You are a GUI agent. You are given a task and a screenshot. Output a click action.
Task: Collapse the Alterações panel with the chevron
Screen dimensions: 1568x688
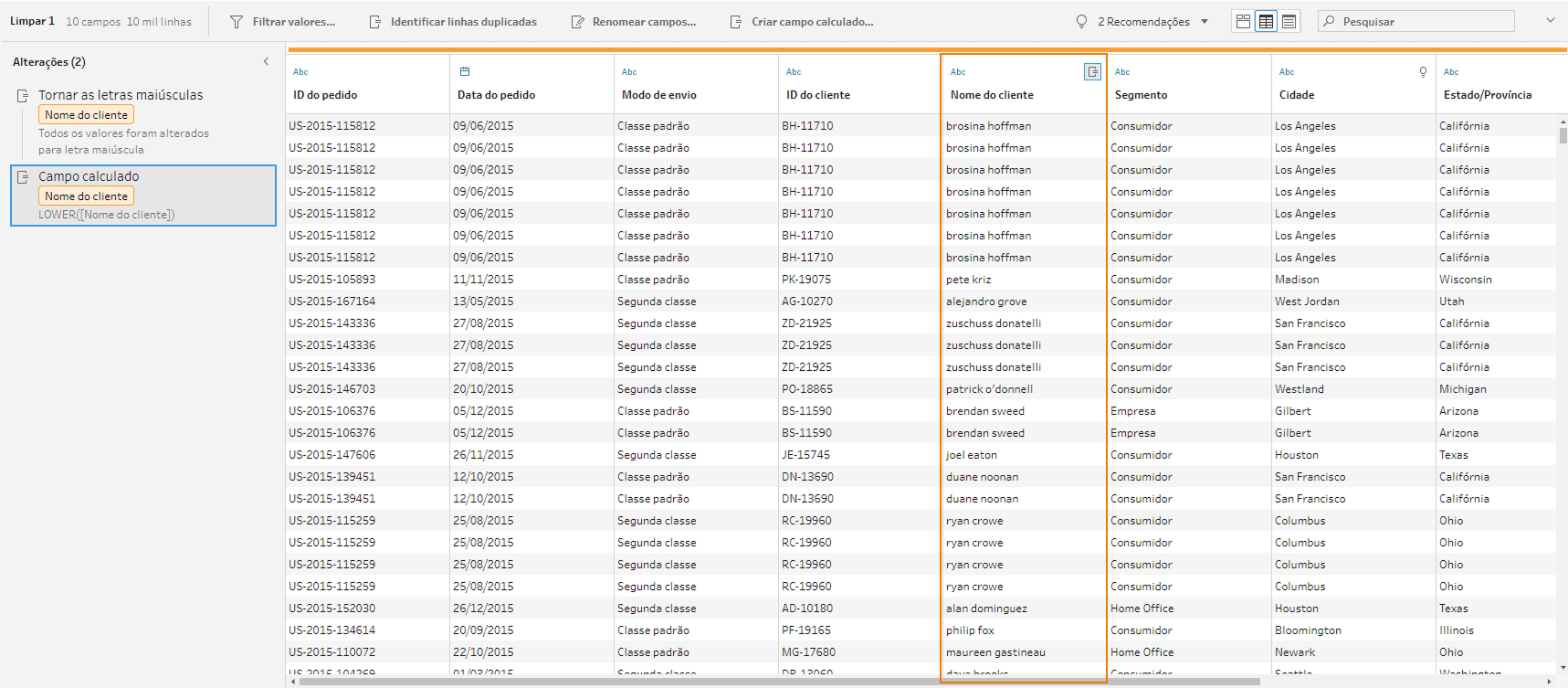[x=266, y=61]
